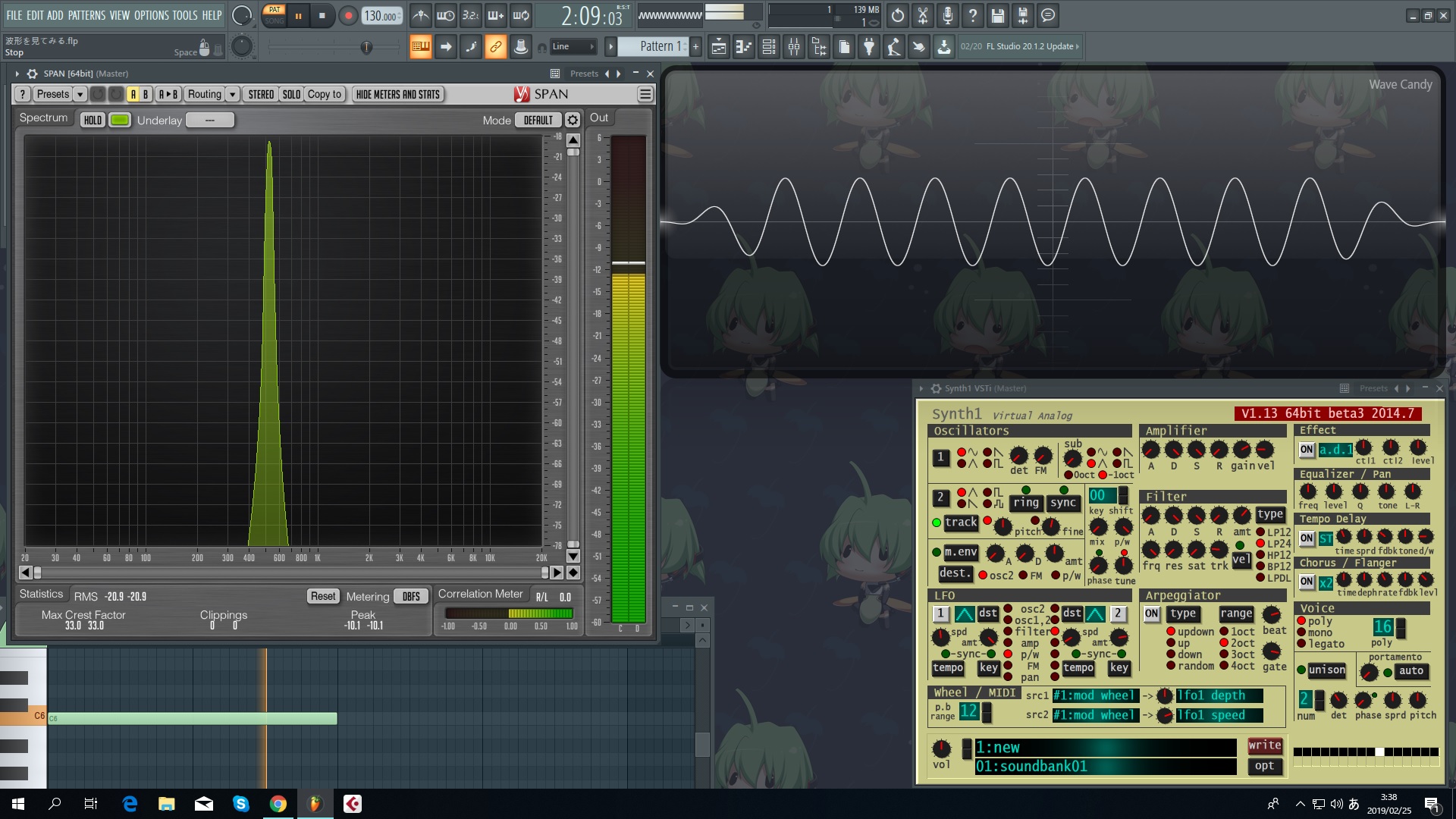Click the Reset statistics button
The height and width of the screenshot is (819, 1456).
coord(322,596)
